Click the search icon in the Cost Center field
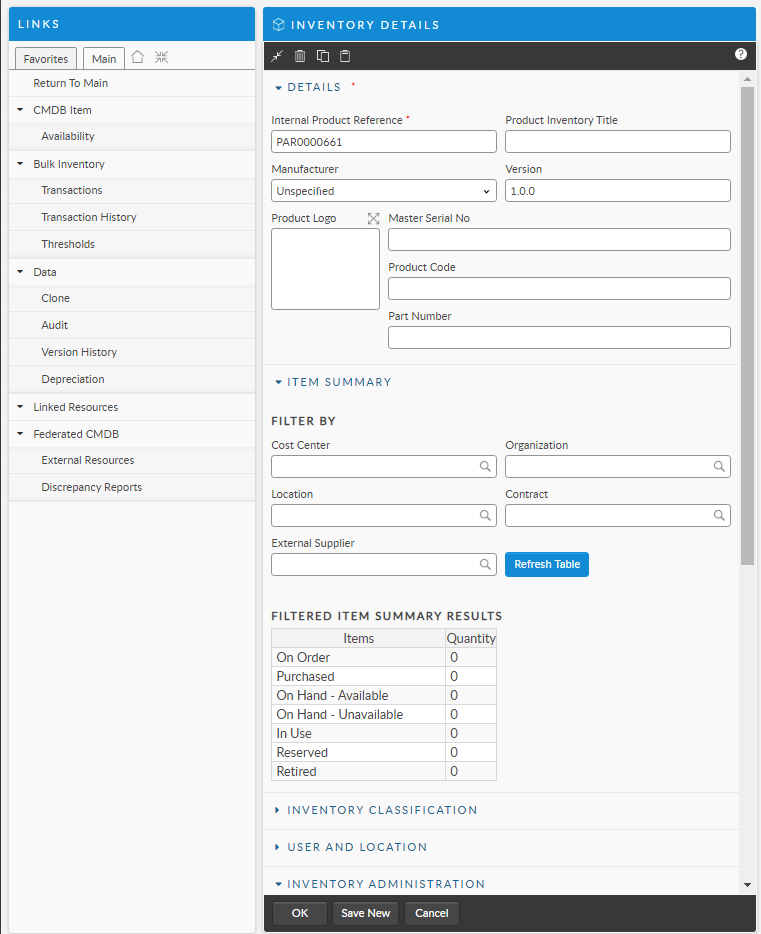 (x=485, y=467)
